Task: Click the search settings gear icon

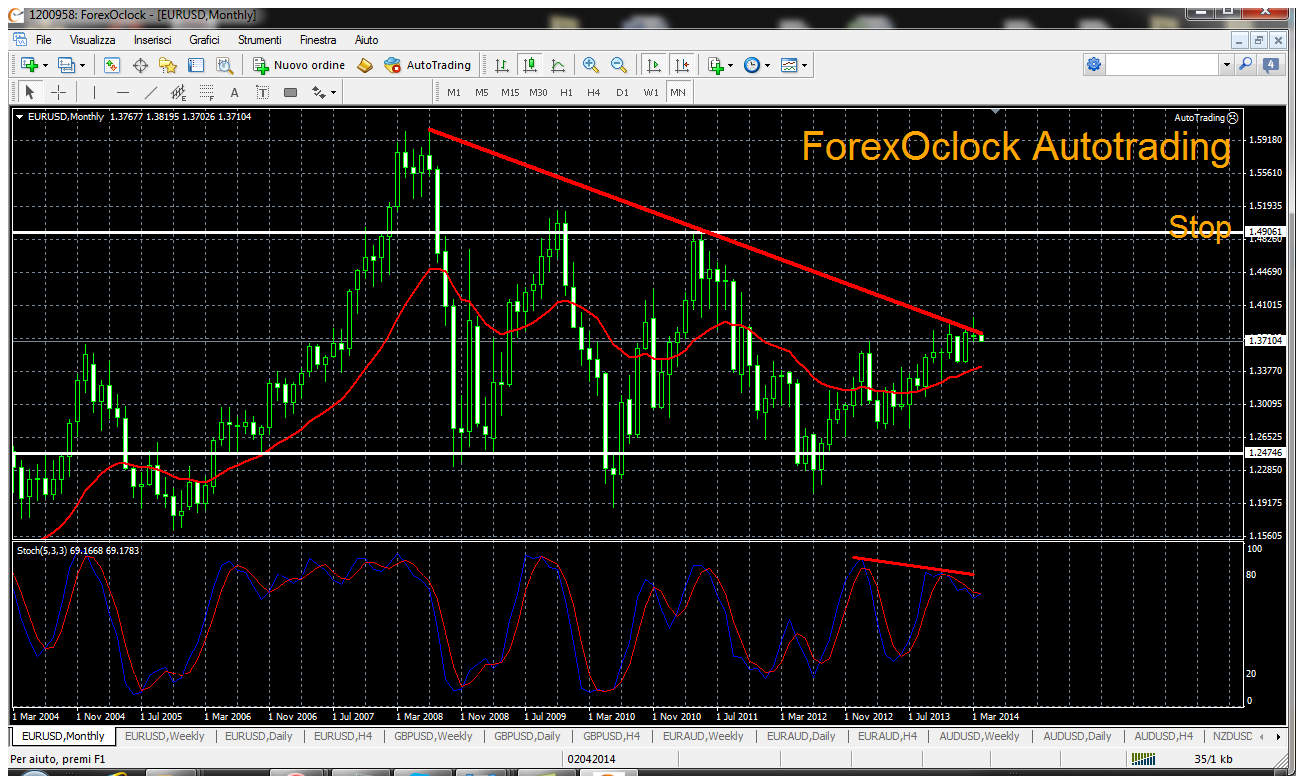Action: (1094, 64)
